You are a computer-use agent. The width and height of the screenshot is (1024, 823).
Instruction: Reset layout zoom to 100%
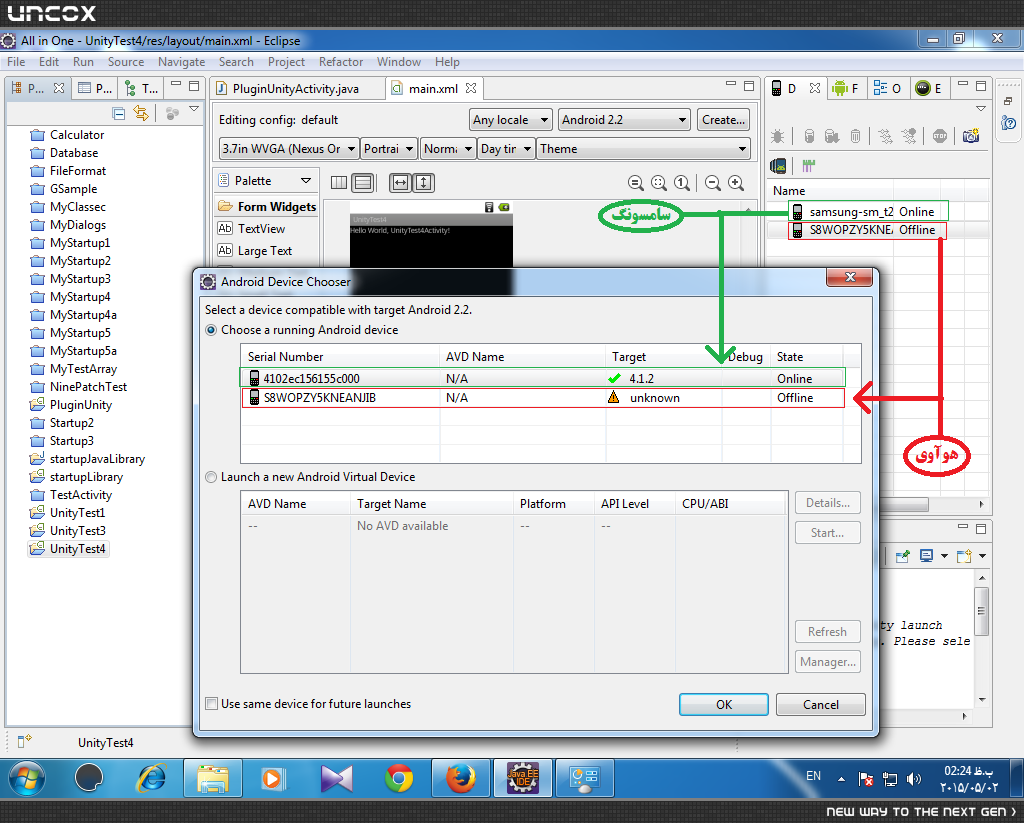(682, 183)
